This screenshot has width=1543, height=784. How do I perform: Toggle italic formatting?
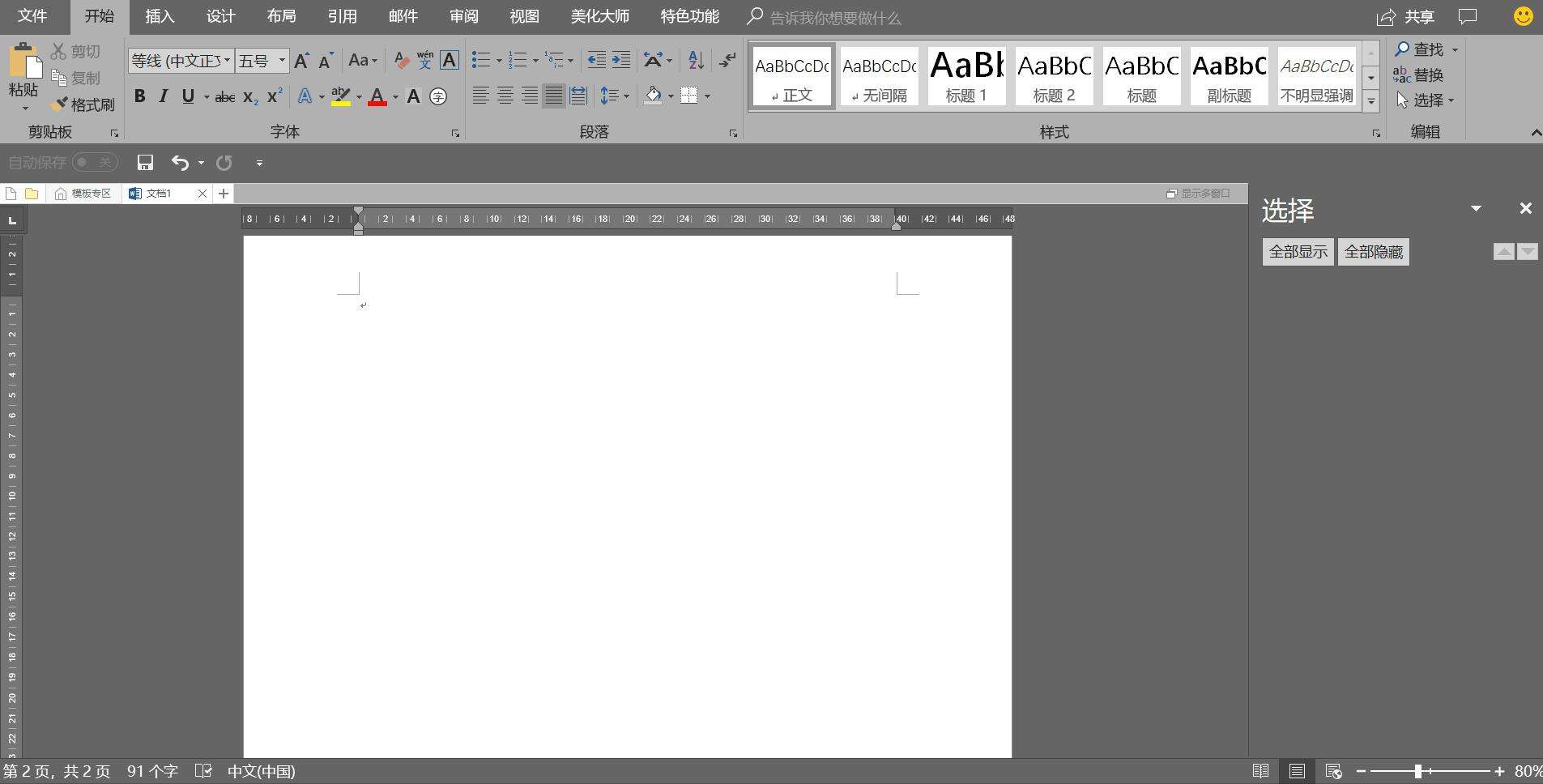pyautogui.click(x=164, y=96)
